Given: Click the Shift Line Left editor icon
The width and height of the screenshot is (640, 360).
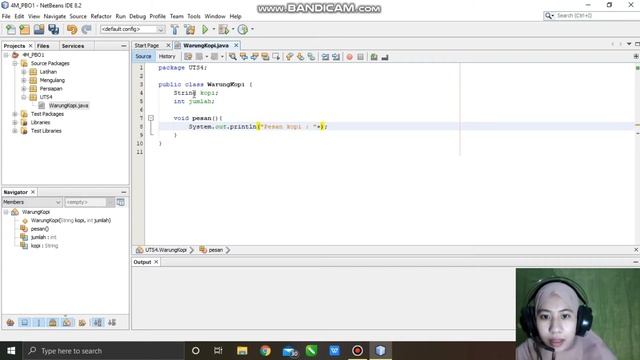Looking at the screenshot, I should click(x=325, y=57).
